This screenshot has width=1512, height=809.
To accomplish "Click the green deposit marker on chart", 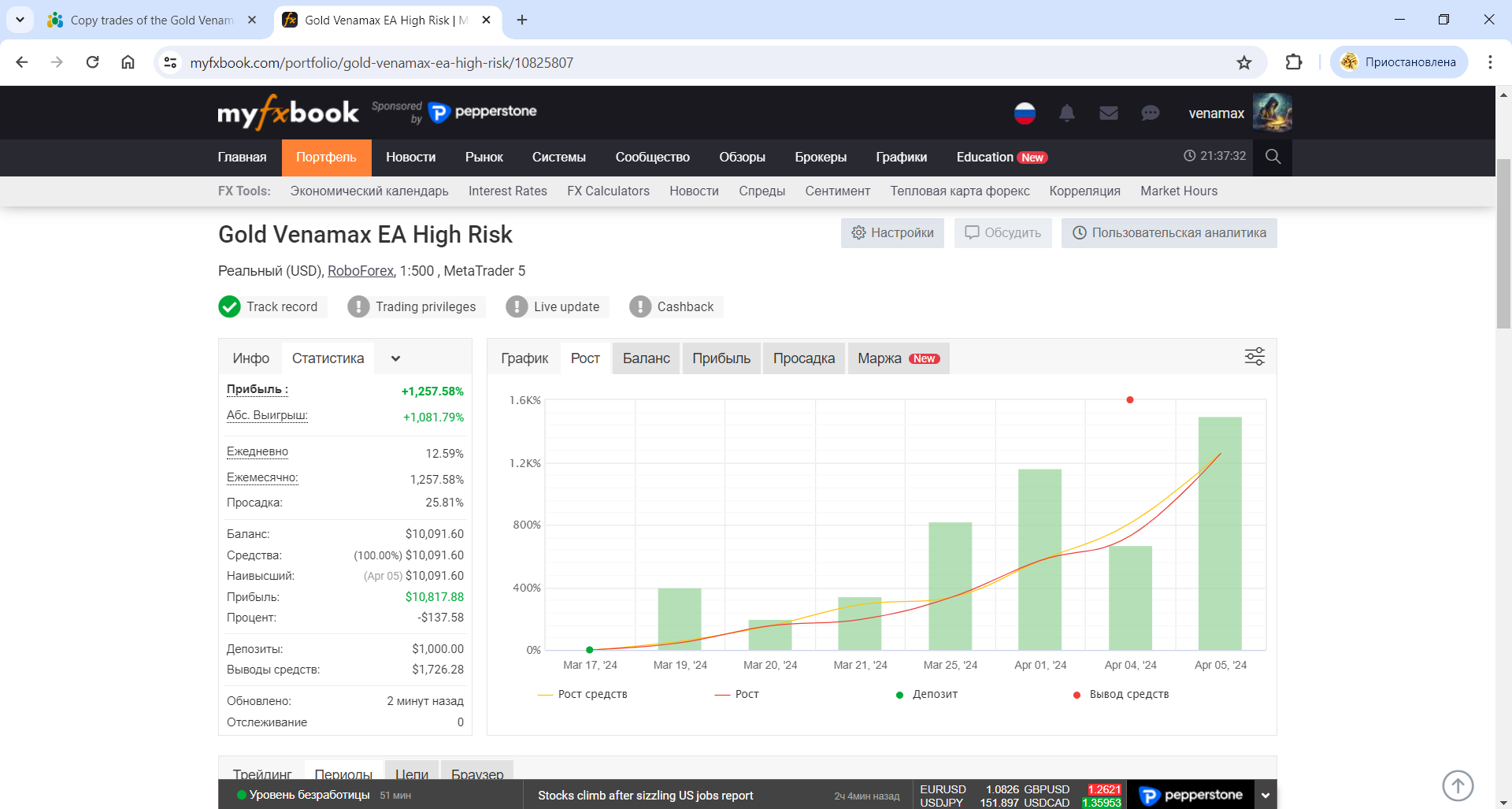I will (x=590, y=650).
